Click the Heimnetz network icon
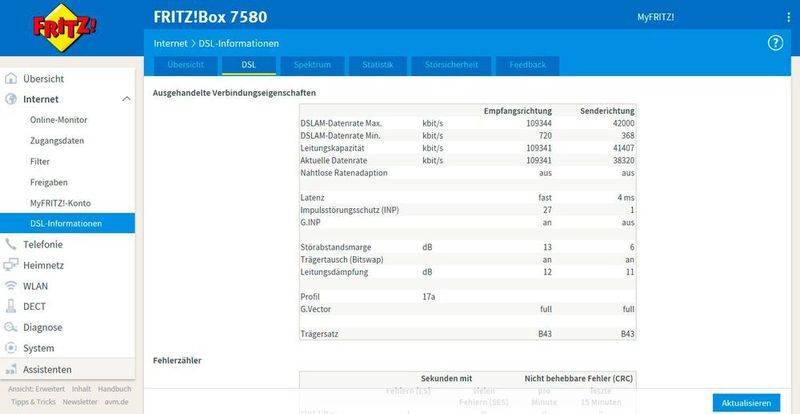800x414 pixels. (x=11, y=265)
